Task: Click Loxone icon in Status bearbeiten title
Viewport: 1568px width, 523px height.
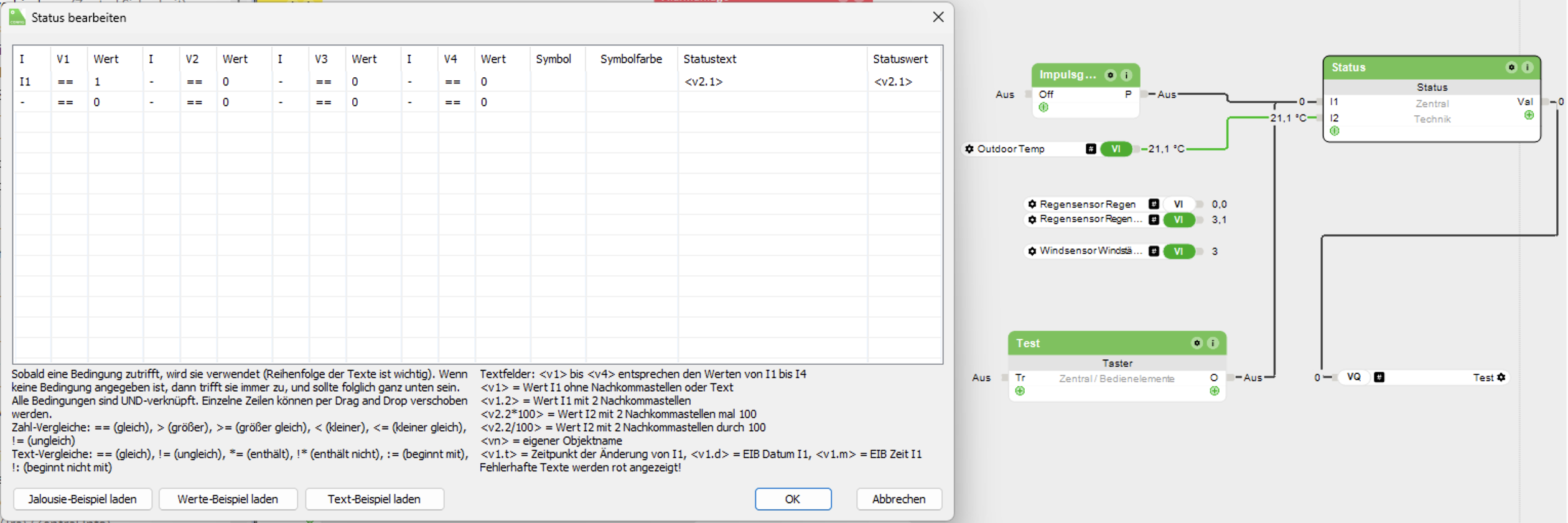Action: click(x=17, y=17)
